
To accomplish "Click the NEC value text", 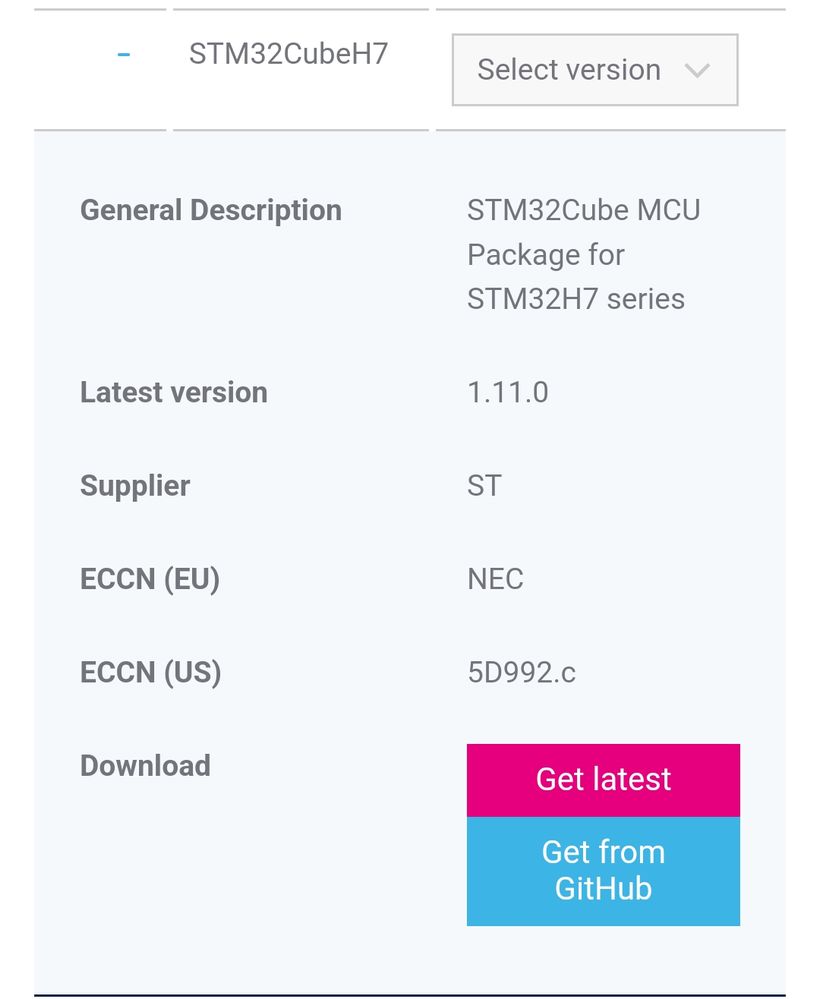I will 496,579.
